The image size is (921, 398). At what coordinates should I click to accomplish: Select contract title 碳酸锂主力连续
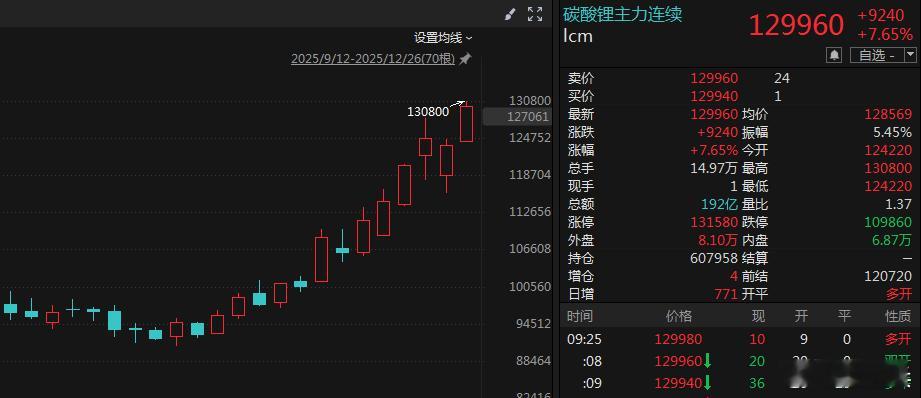tap(623, 14)
